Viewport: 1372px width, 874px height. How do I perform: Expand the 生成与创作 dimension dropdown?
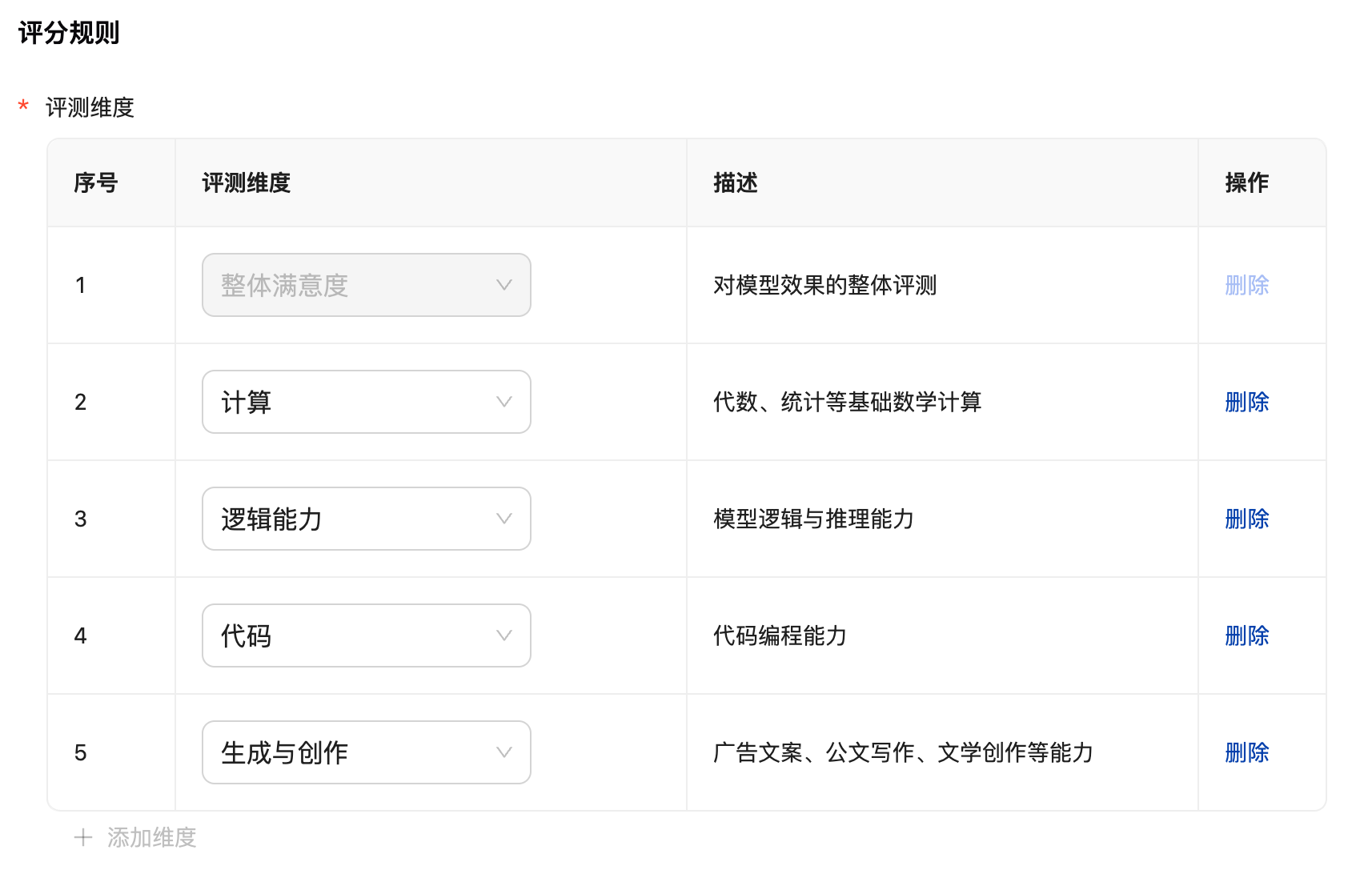(x=366, y=752)
